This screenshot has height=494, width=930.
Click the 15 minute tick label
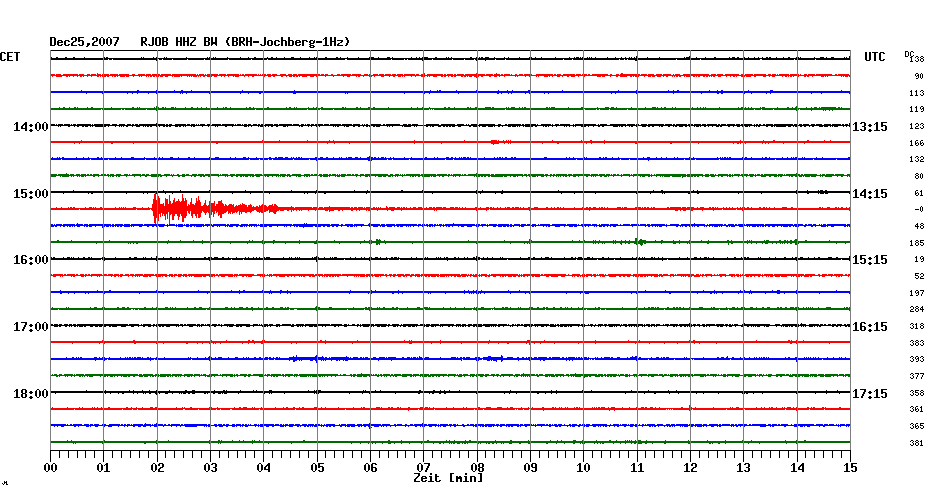click(851, 468)
